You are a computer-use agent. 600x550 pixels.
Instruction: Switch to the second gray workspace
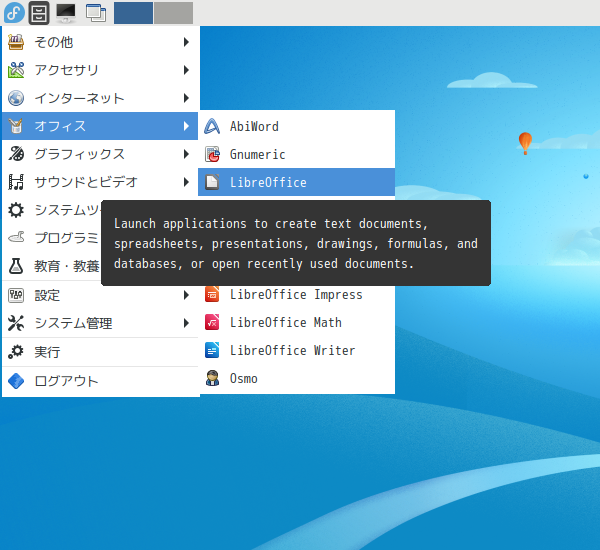(174, 13)
